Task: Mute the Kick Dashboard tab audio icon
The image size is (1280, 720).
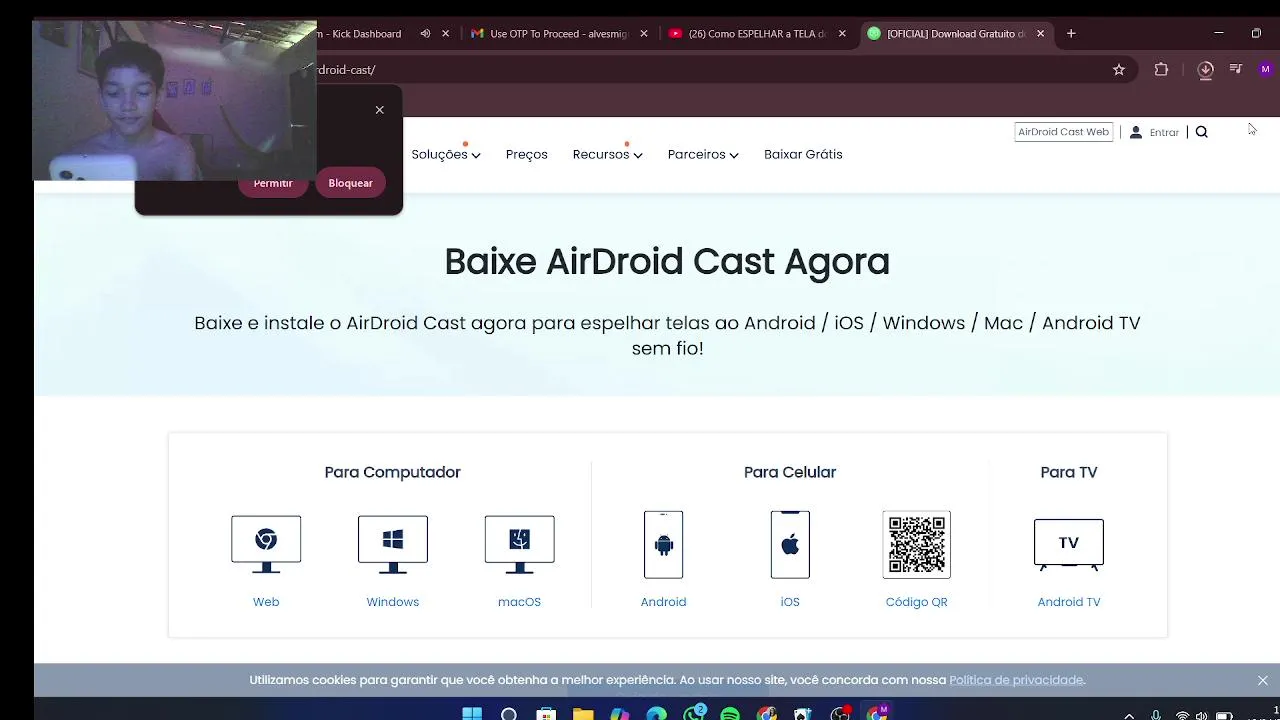Action: tap(425, 34)
